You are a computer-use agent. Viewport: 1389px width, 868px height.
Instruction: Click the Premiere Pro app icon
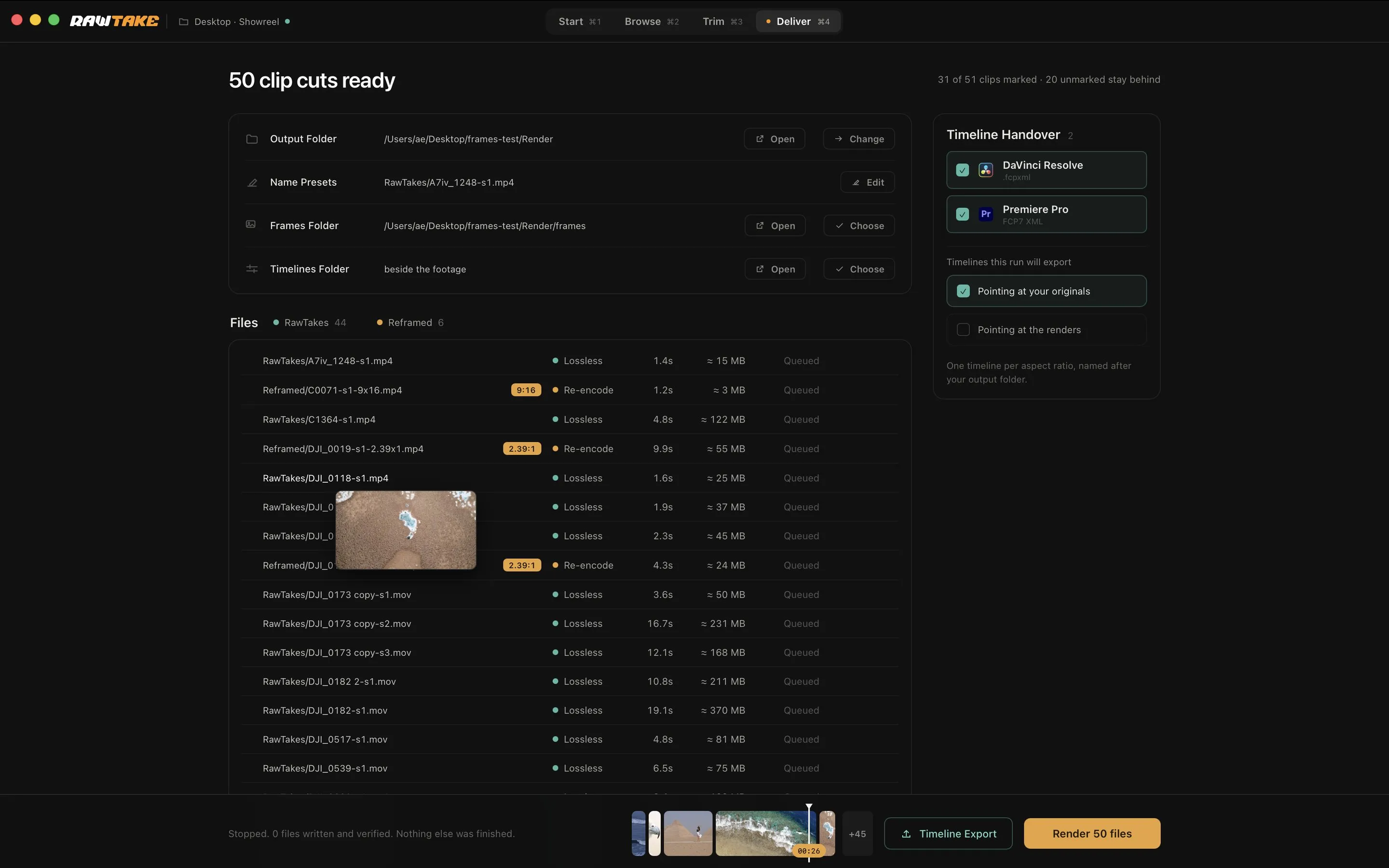coord(985,214)
